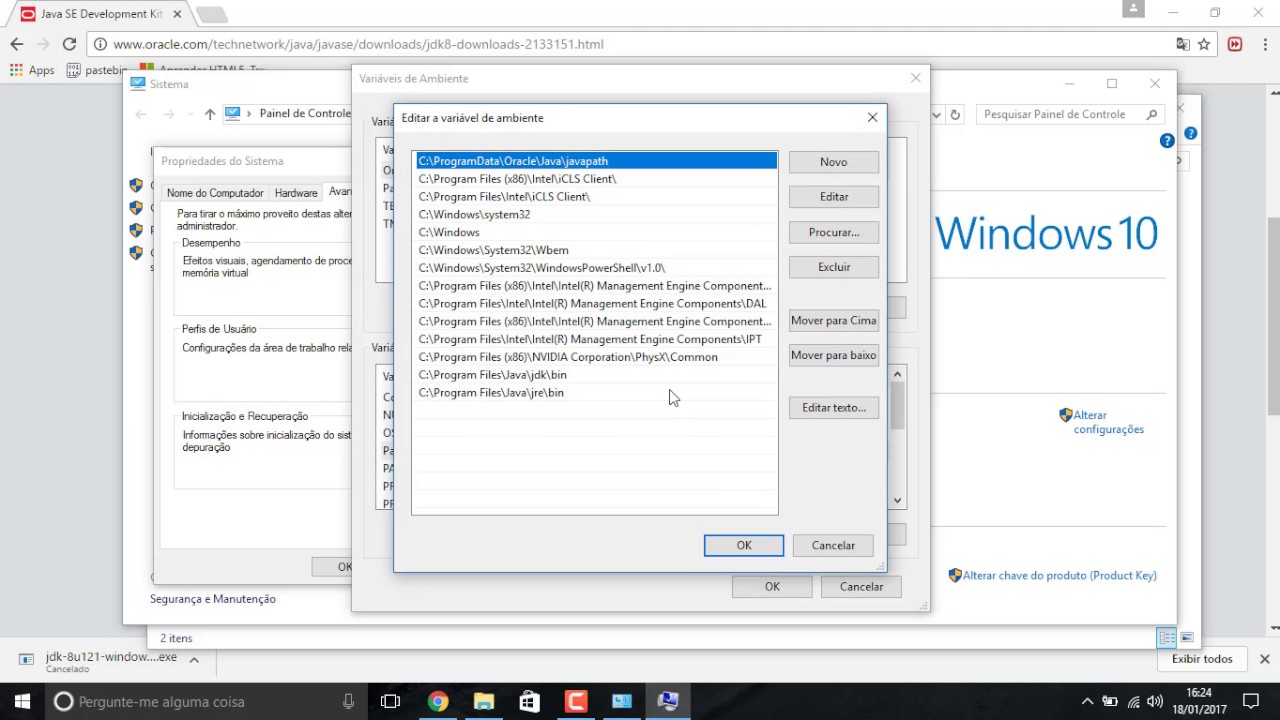Image resolution: width=1280 pixels, height=720 pixels.
Task: Click Mover para Cima button
Action: point(833,320)
